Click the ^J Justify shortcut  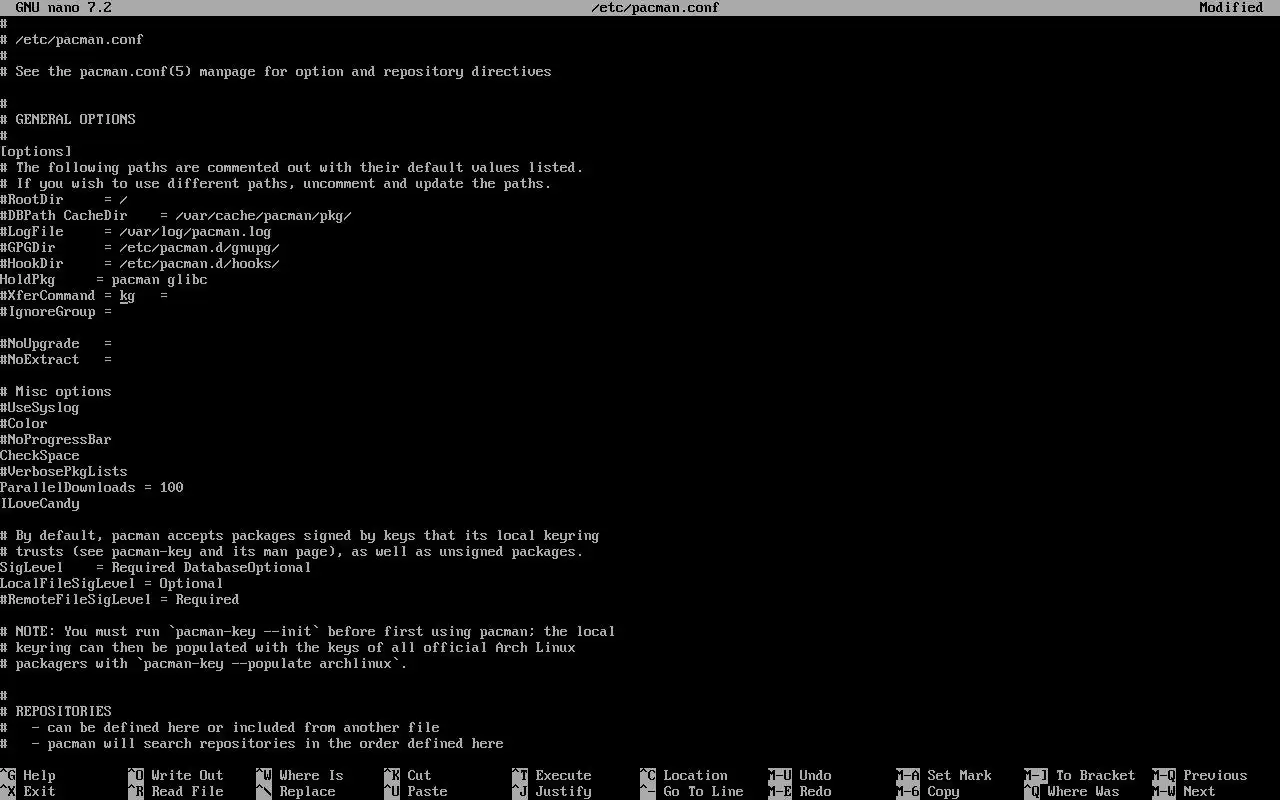[552, 791]
